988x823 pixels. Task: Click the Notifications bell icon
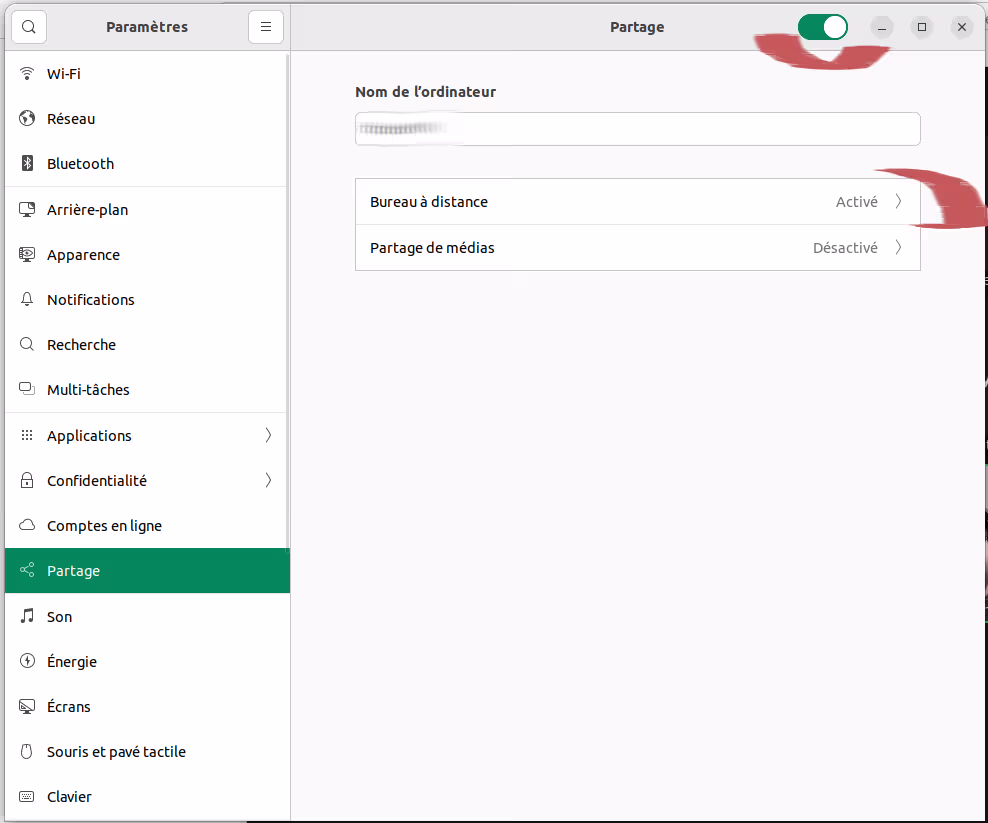point(27,300)
